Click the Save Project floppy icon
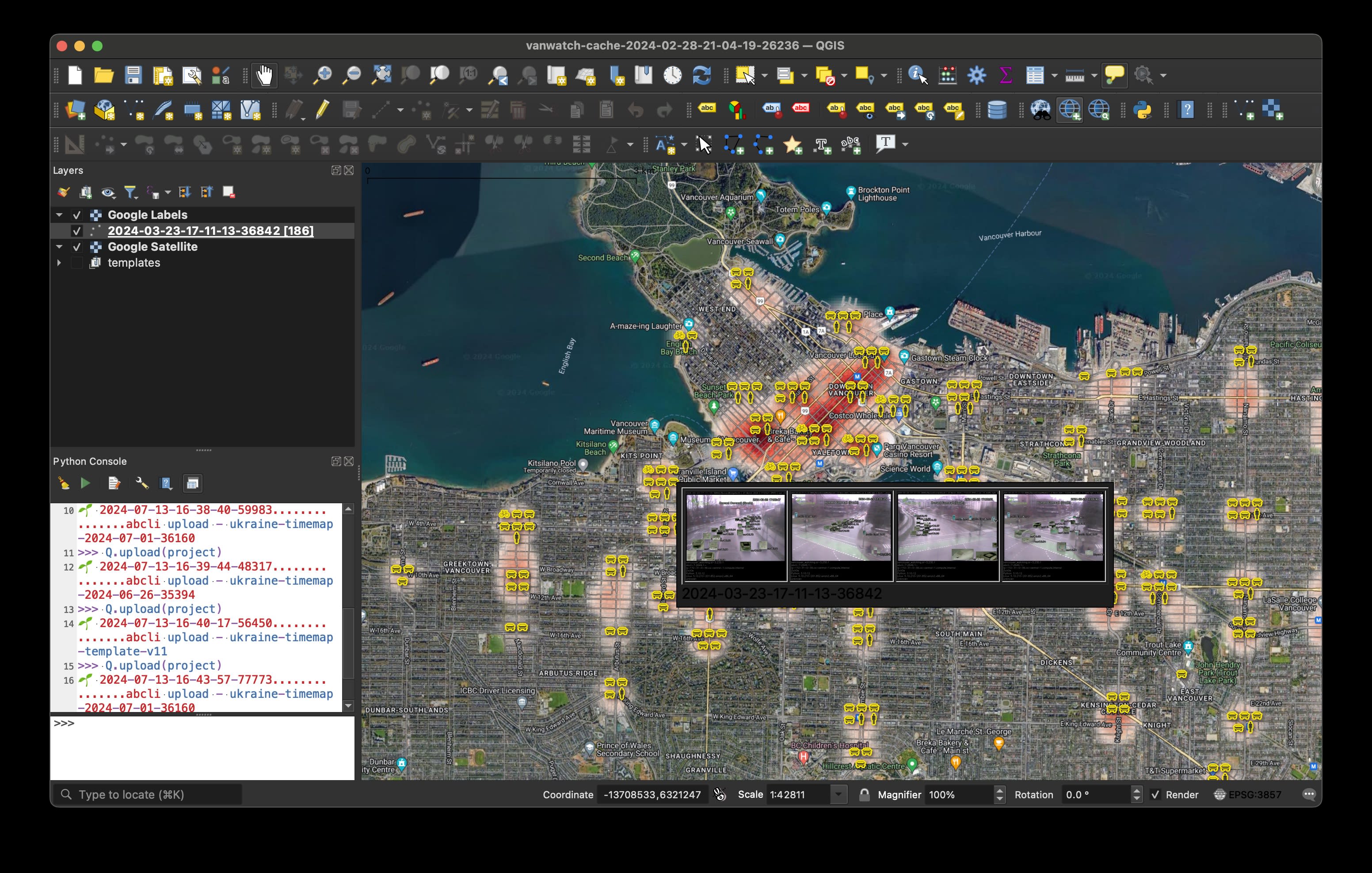 point(133,75)
